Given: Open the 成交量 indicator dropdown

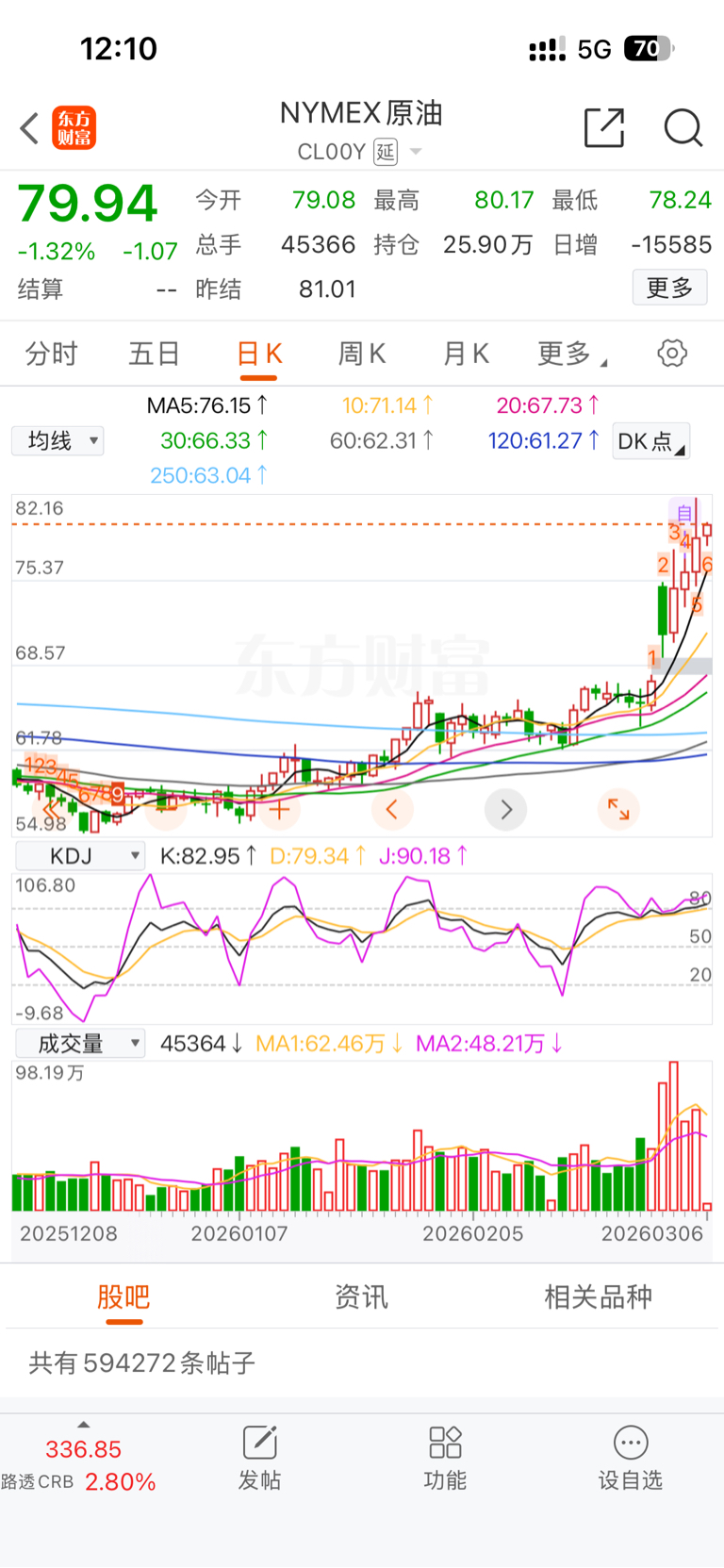Looking at the screenshot, I should [x=79, y=1044].
